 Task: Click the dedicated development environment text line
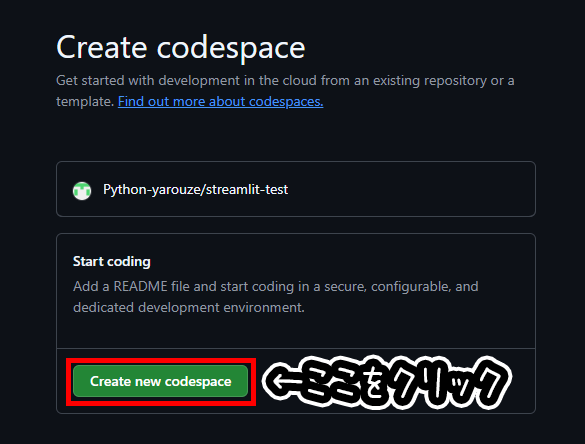click(189, 307)
